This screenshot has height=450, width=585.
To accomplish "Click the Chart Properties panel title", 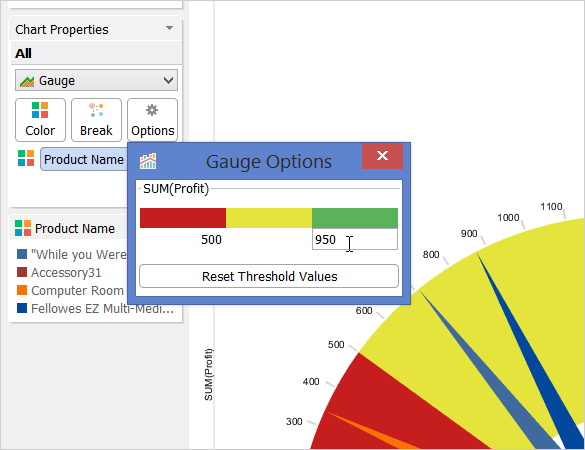I will (62, 29).
